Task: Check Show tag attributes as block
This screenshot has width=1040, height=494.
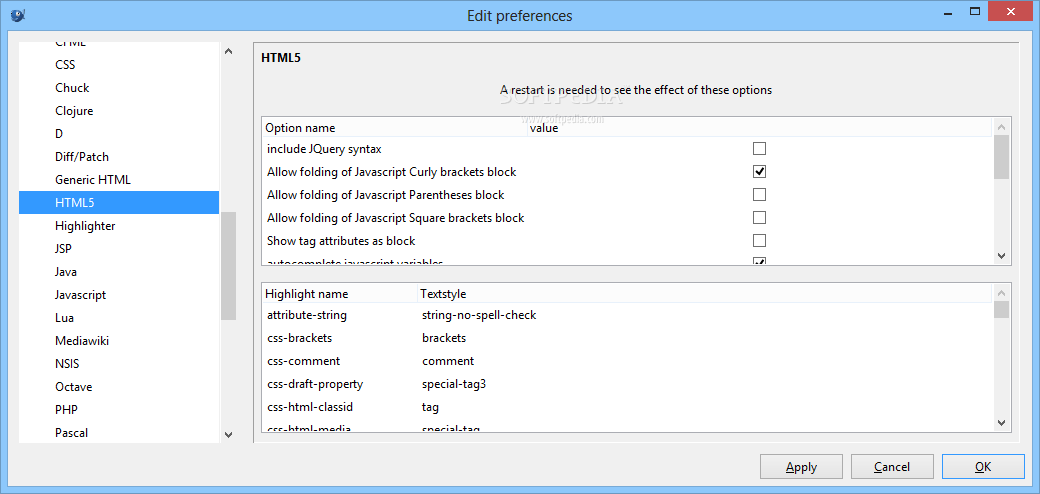Action: pos(759,241)
